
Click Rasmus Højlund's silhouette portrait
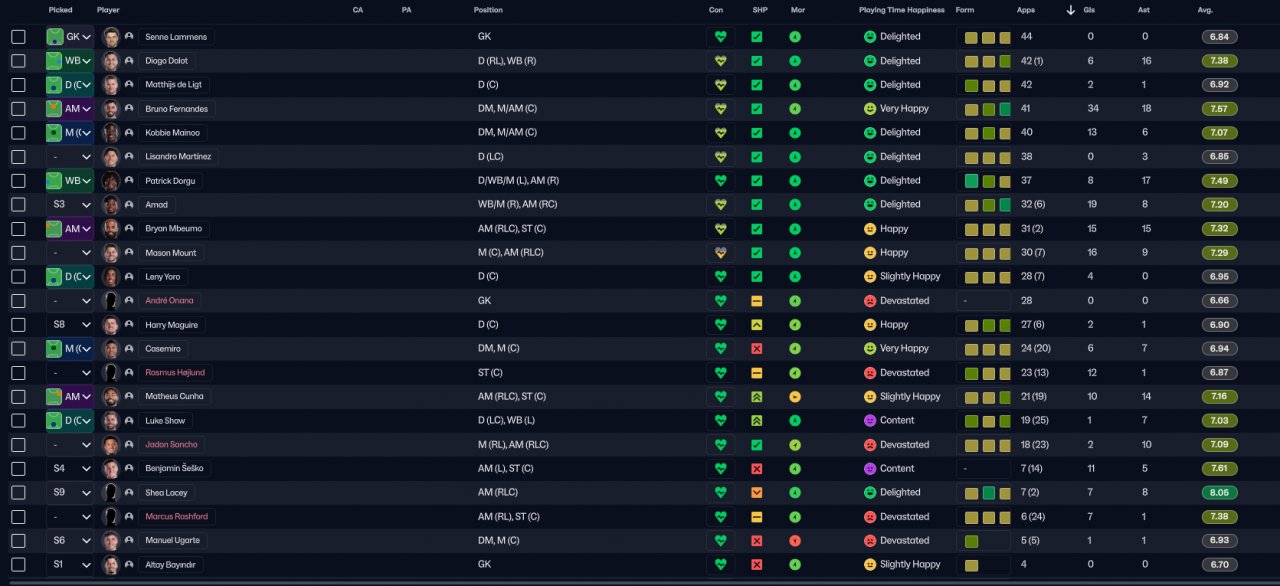coord(111,373)
